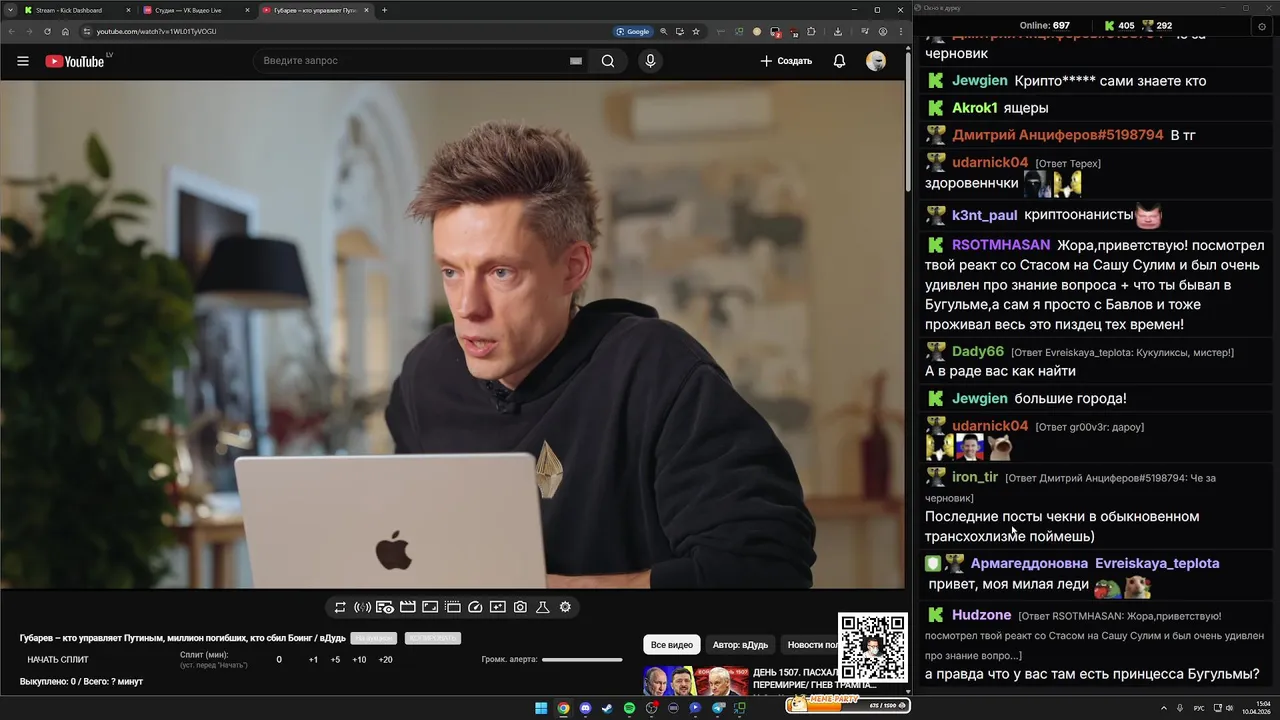
Task: Click the dashed window icon in video toolbar
Action: (x=453, y=607)
